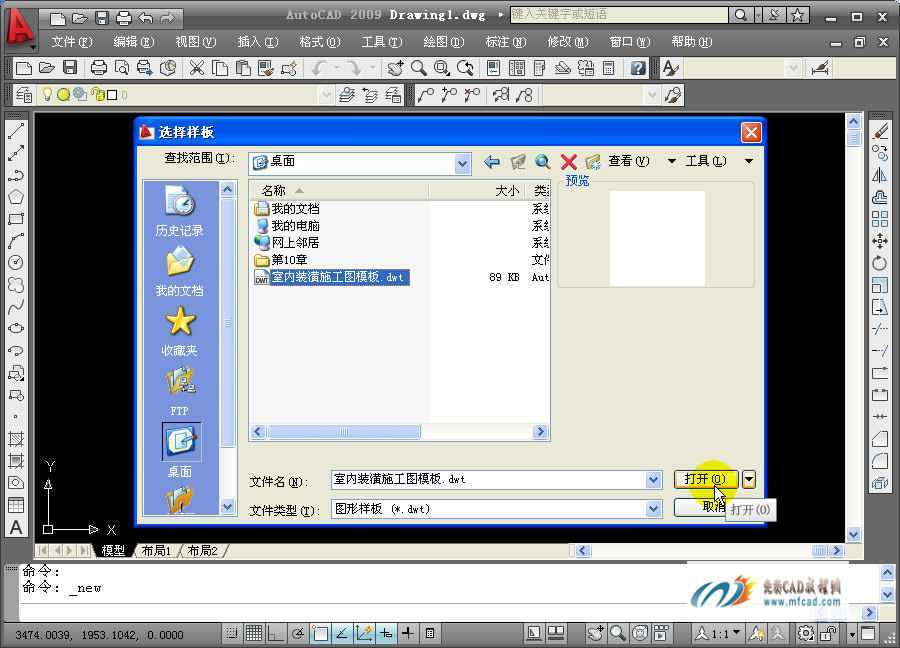The image size is (900, 648).
Task: Click file list horizontal scrollbar thumb
Action: click(344, 432)
